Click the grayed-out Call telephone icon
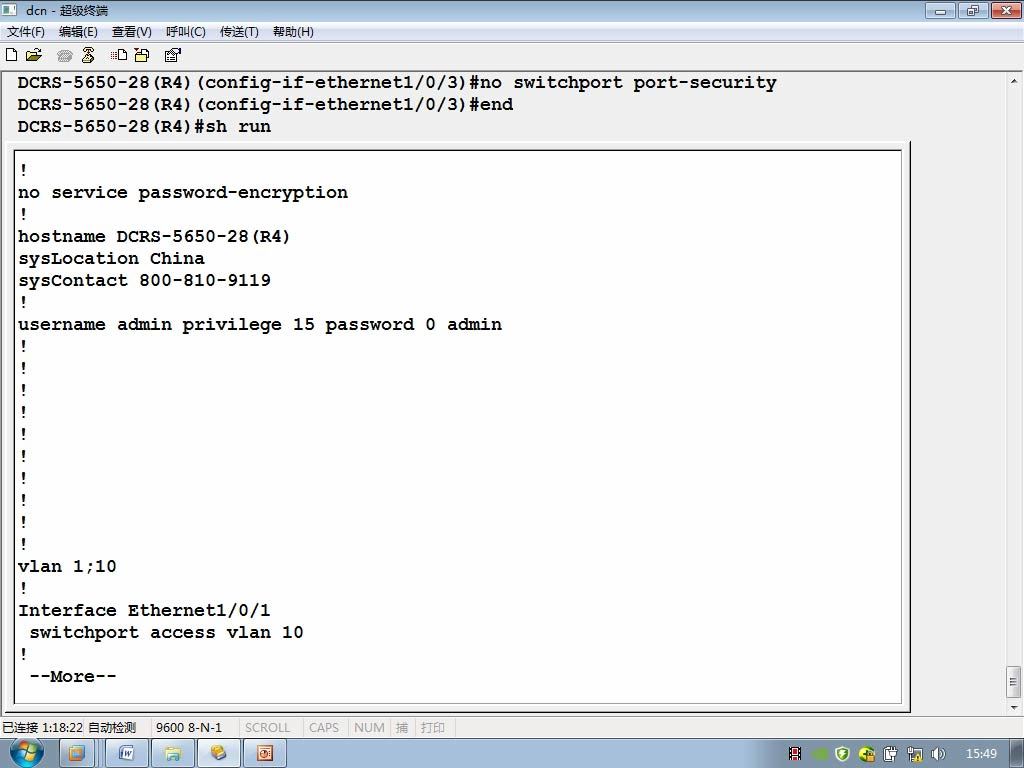This screenshot has height=768, width=1024. [x=64, y=56]
